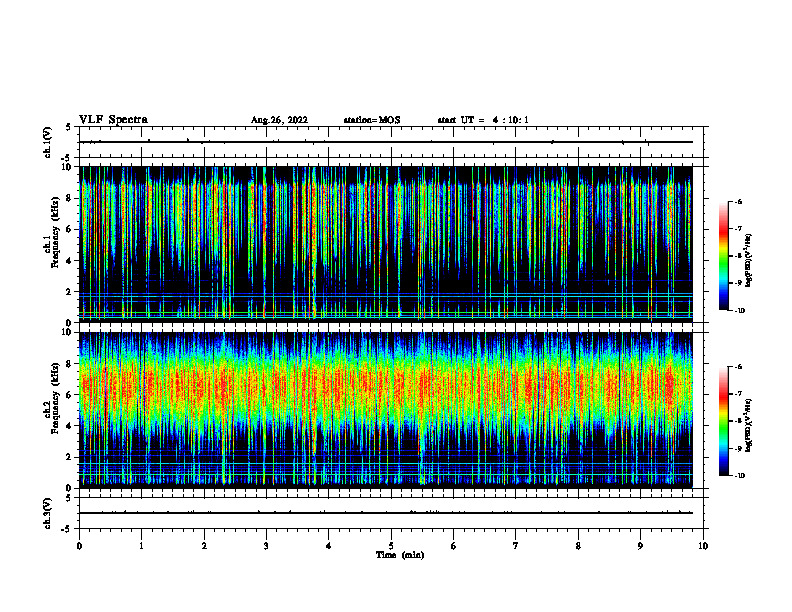Click the "Time (min)" x-axis label
This screenshot has width=792, height=612.
400,555
